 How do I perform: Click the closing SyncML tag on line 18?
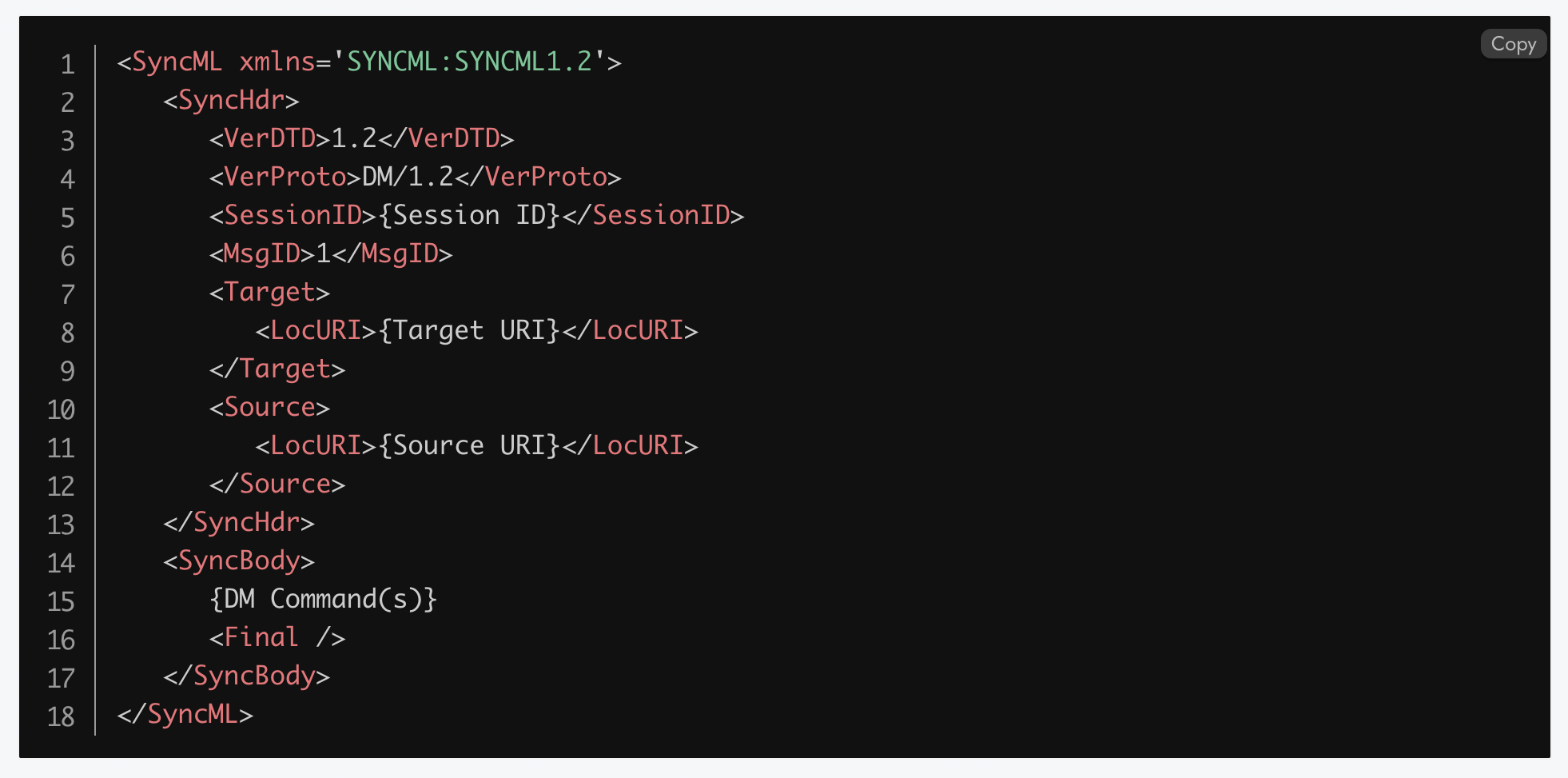(185, 714)
